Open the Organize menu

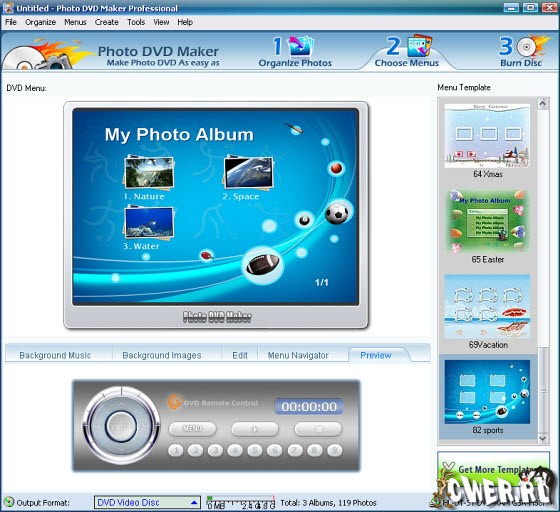click(40, 22)
